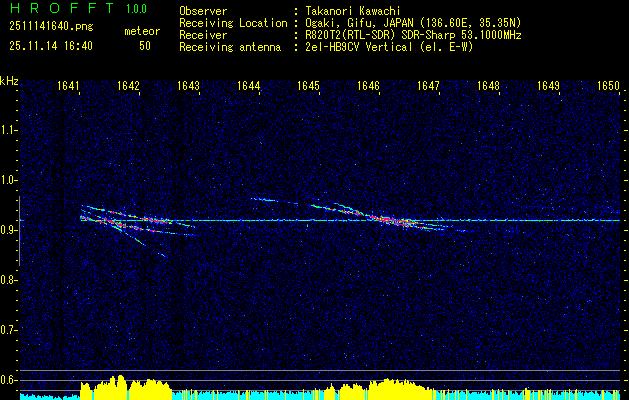The width and height of the screenshot is (629, 400).
Task: Click the 0.7 frequency axis label
Action: (x=9, y=328)
